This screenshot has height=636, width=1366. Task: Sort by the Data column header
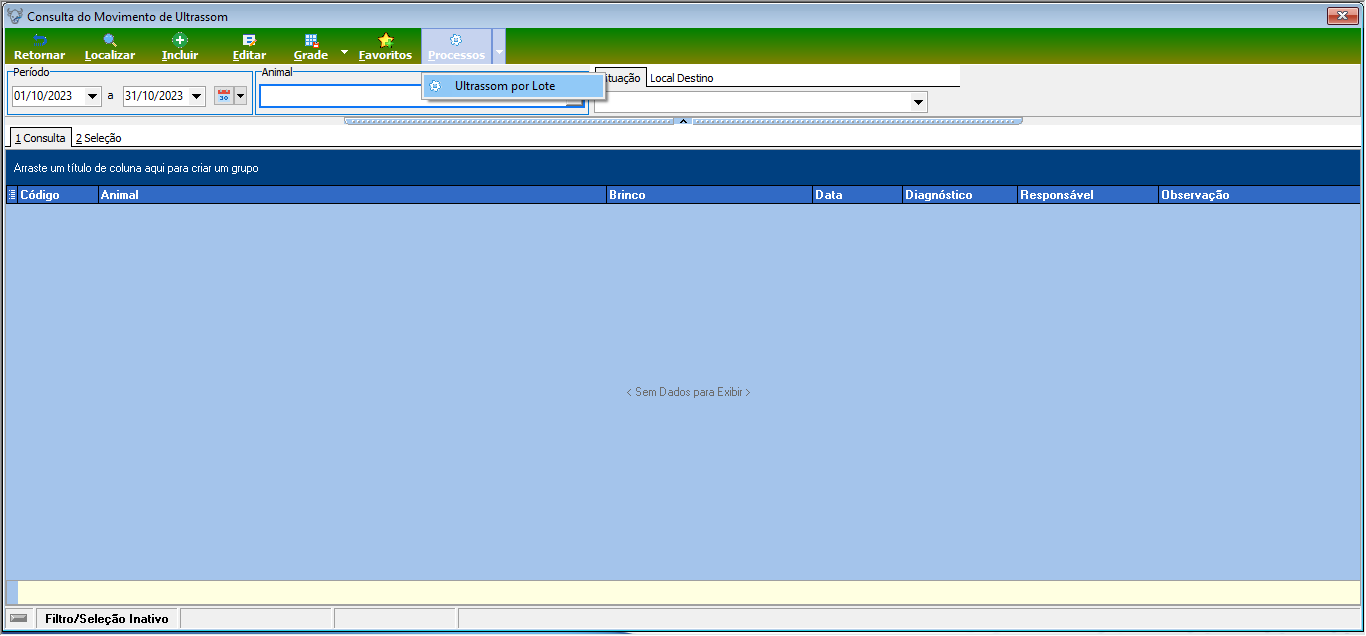click(x=857, y=195)
